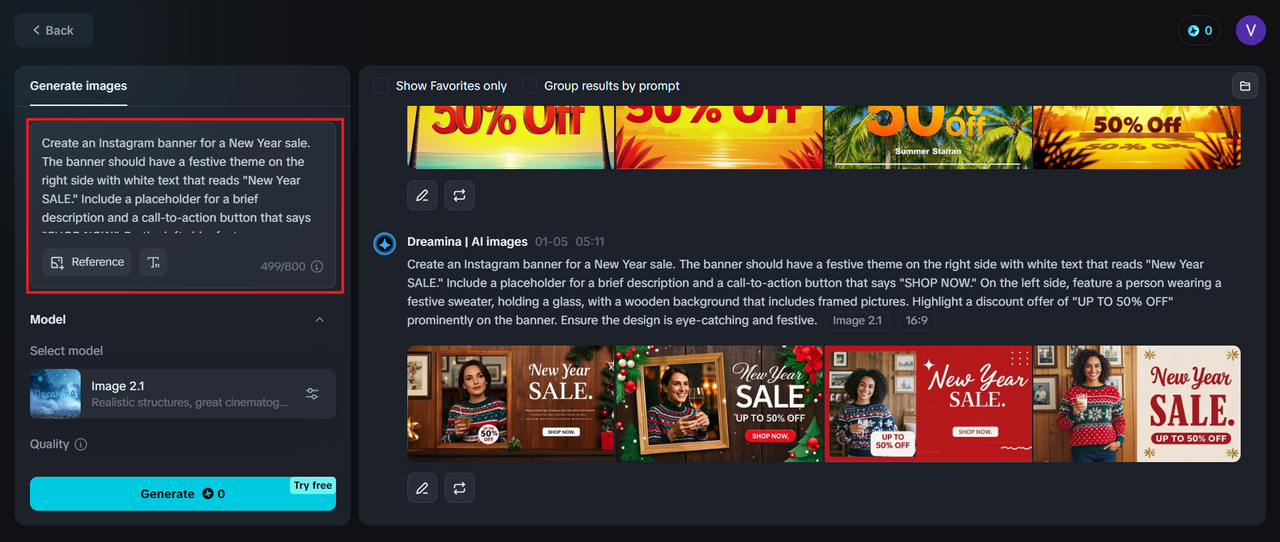The height and width of the screenshot is (542, 1280).
Task: Click the Quality label
Action: pos(50,444)
